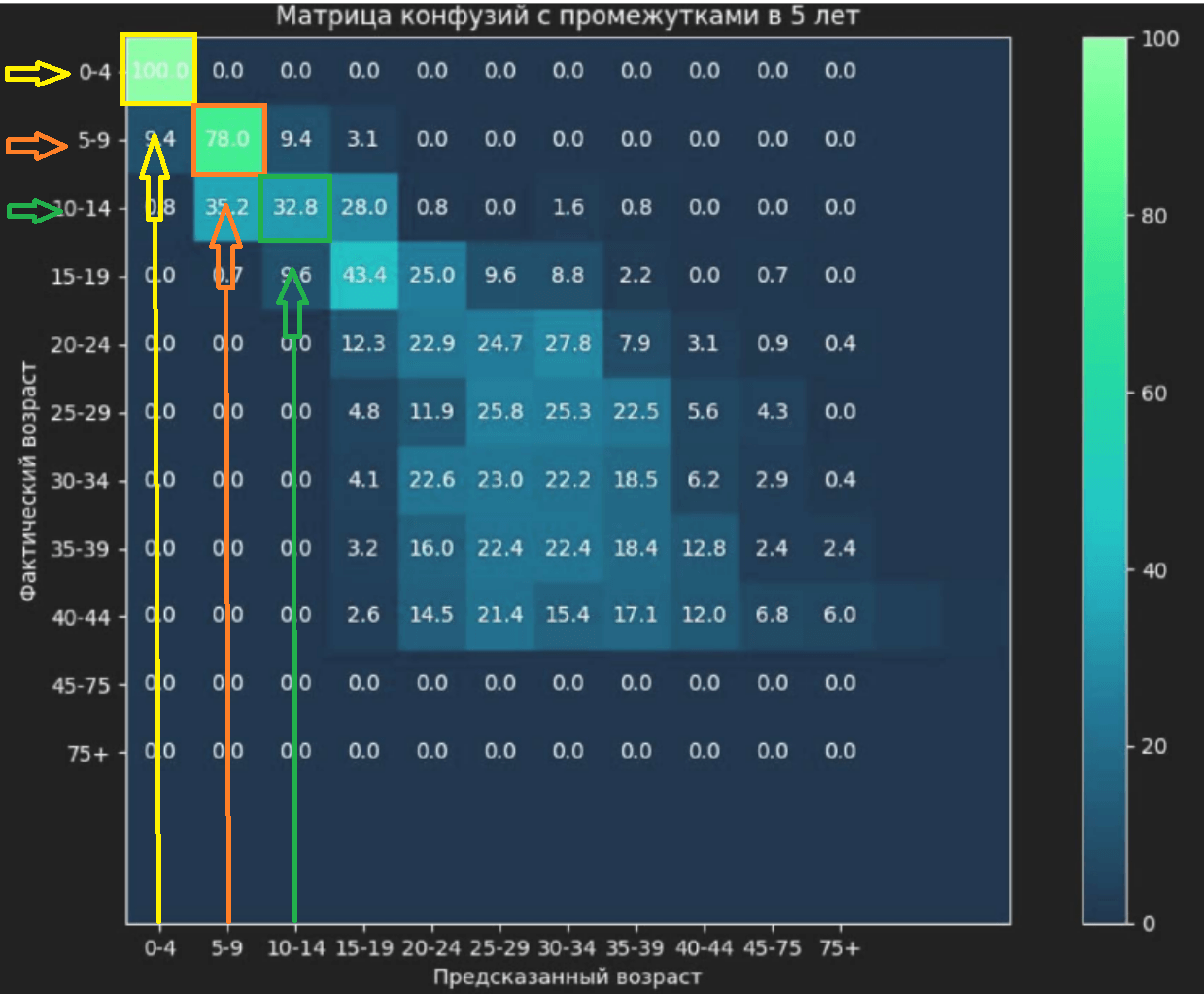Click the green gradient colorbar

pyautogui.click(x=1105, y=480)
